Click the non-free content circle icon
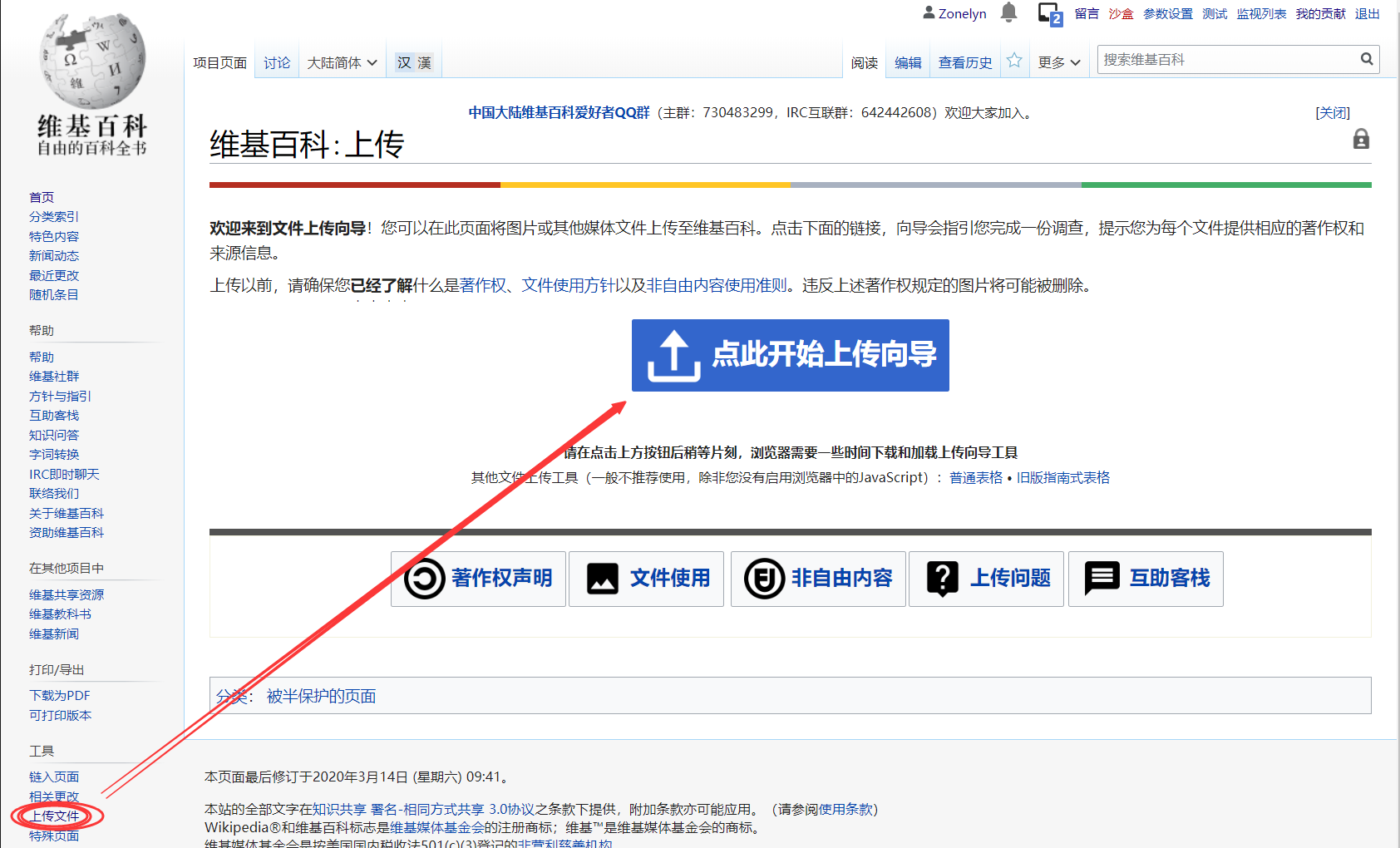This screenshot has width=1400, height=848. 764,579
